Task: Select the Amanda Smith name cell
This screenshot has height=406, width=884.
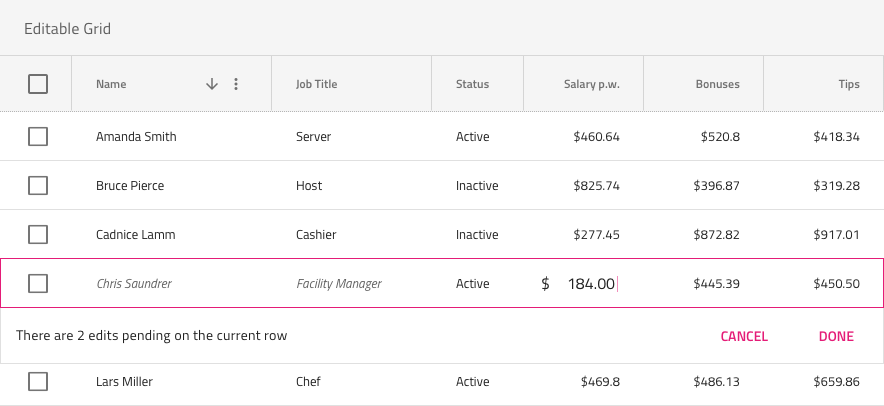Action: coord(136,136)
